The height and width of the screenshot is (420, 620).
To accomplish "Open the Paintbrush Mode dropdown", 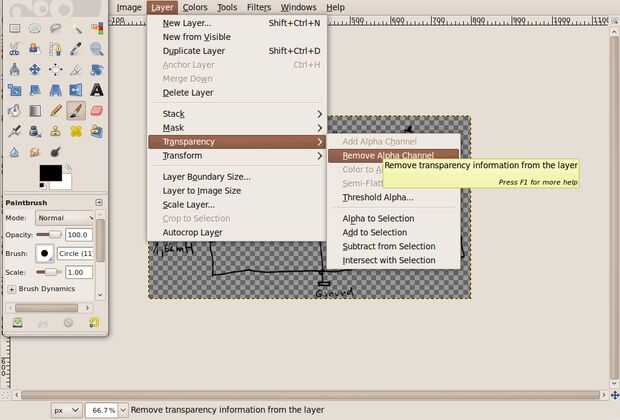I will (x=65, y=218).
